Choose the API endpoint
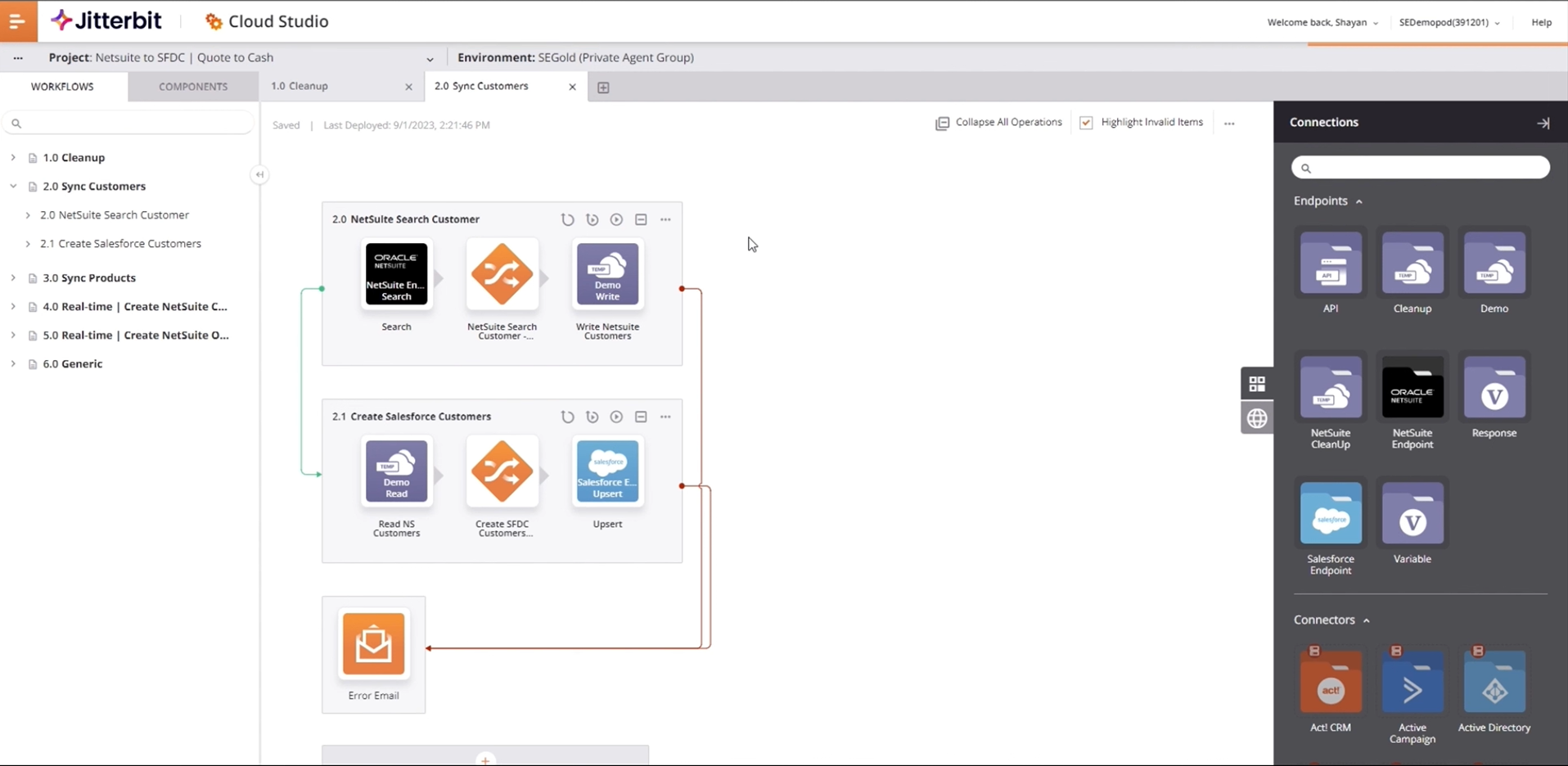1568x766 pixels. point(1331,264)
